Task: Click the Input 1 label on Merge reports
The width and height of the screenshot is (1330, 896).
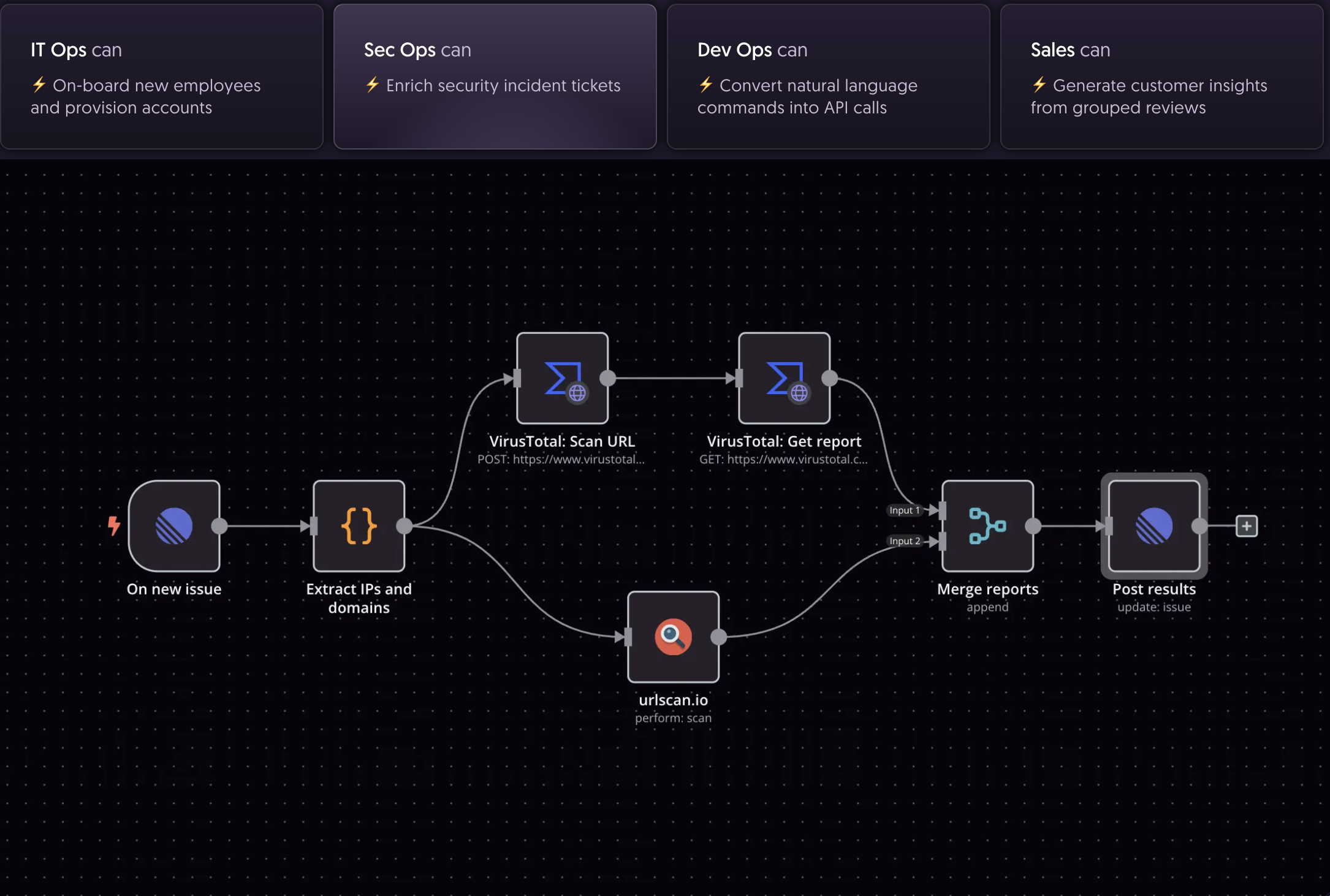Action: (x=905, y=510)
